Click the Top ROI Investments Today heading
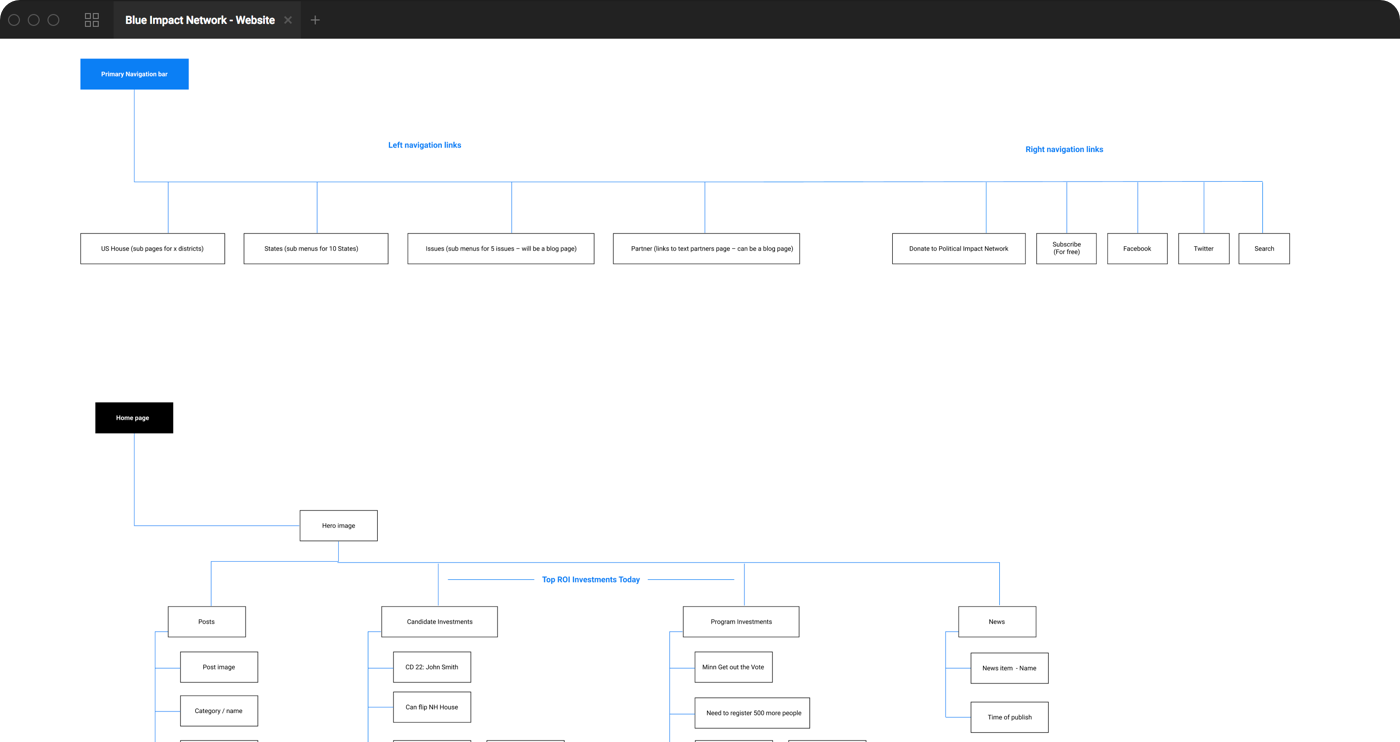Viewport: 1400px width, 742px height. click(591, 580)
